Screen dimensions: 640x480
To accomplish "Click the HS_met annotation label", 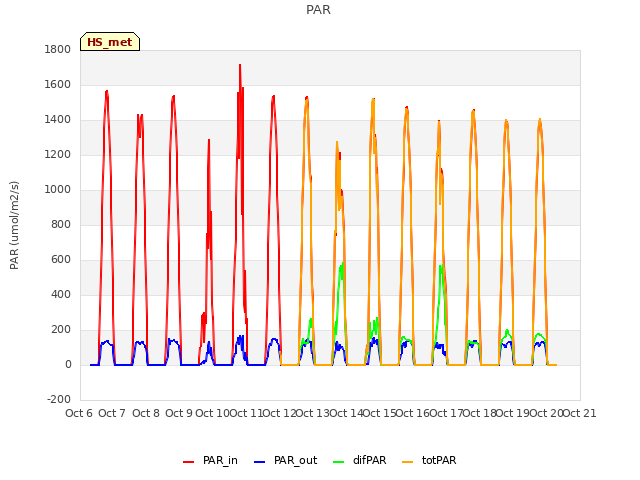I will point(110,42).
